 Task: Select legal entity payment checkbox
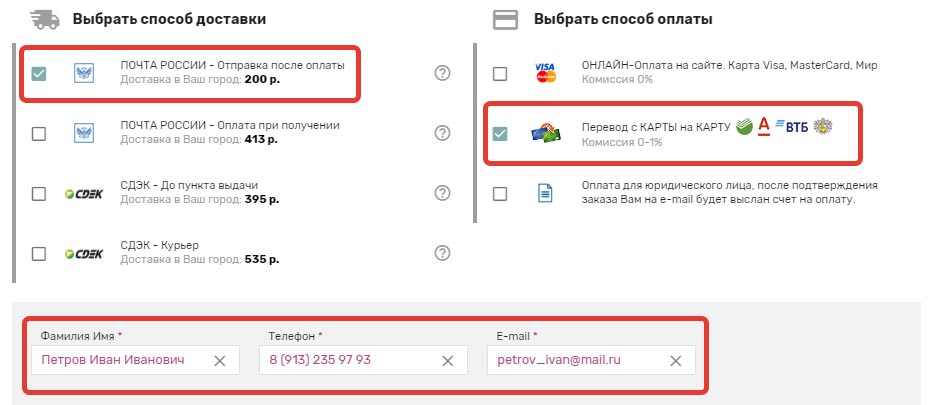500,194
